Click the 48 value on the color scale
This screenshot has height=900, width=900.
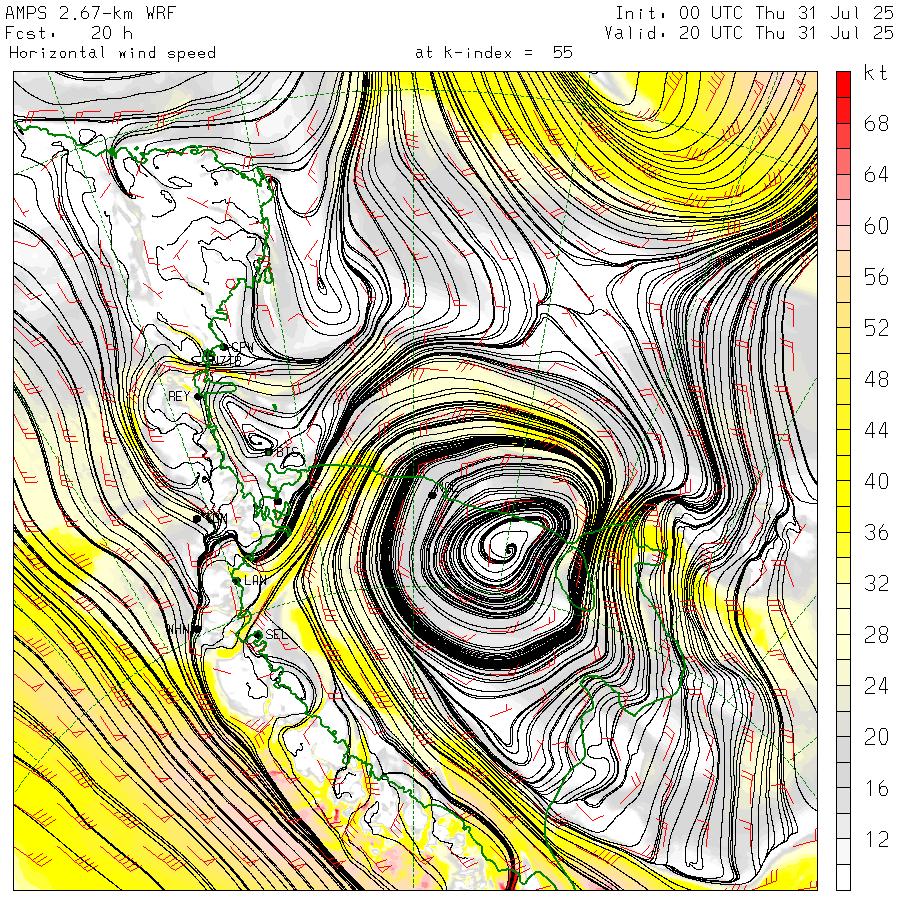876,379
